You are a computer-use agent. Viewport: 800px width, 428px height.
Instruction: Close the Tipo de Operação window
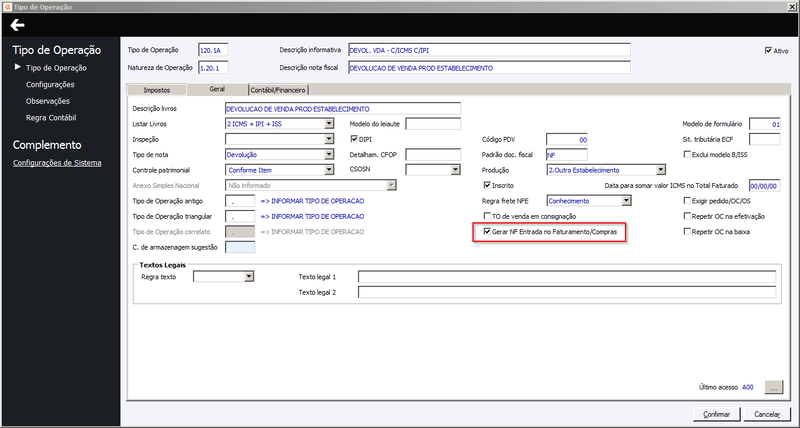point(791,7)
